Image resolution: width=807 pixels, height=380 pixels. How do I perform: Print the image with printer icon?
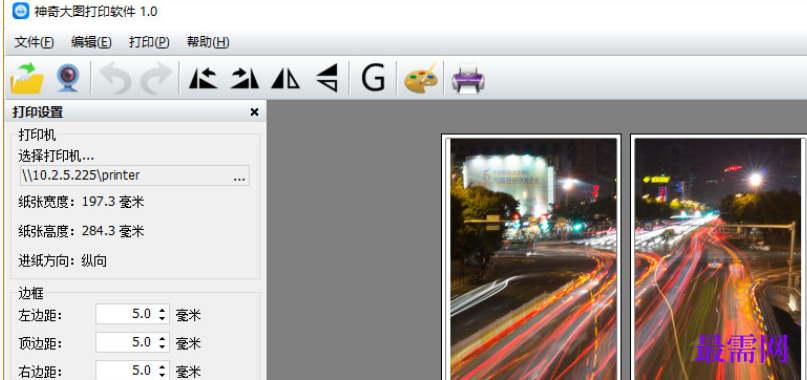[468, 78]
